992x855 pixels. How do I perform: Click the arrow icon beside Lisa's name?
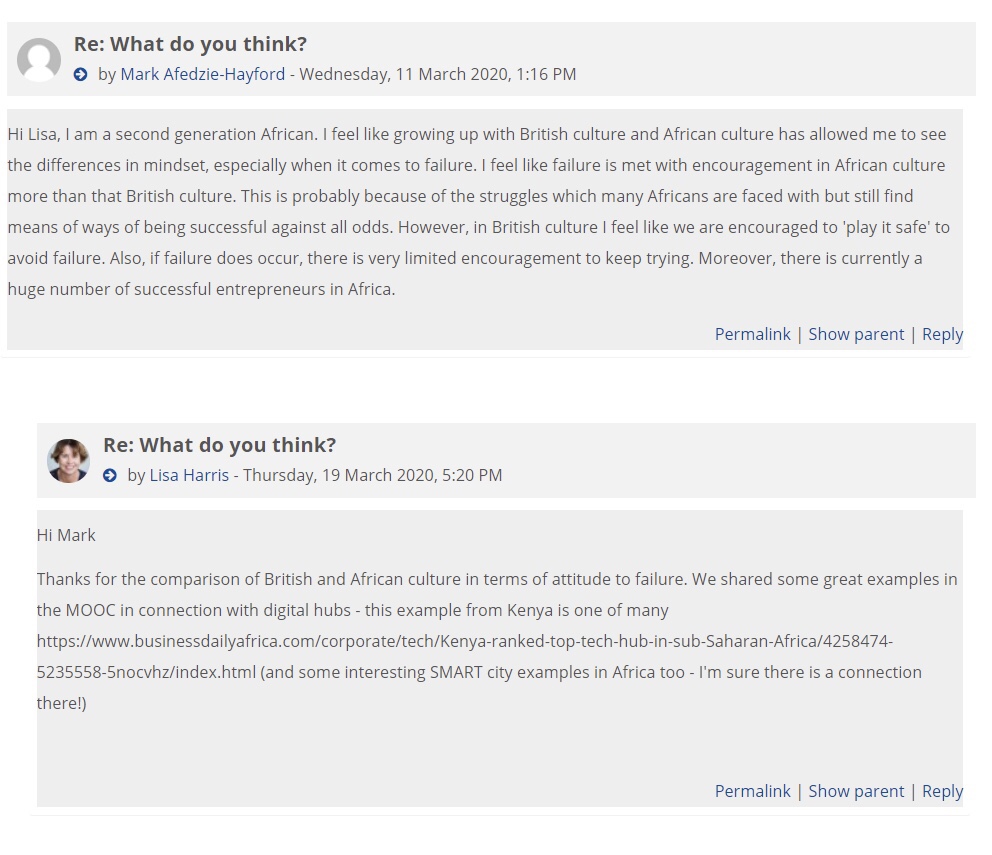110,476
